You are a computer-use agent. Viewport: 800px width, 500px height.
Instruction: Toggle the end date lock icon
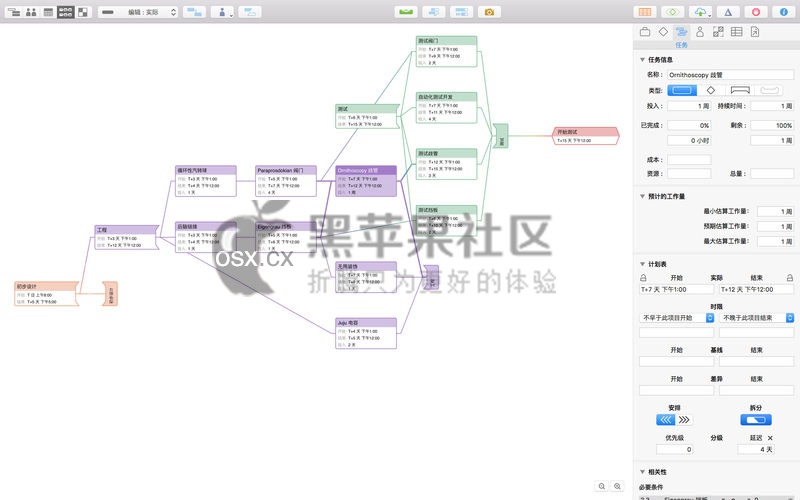pos(790,278)
